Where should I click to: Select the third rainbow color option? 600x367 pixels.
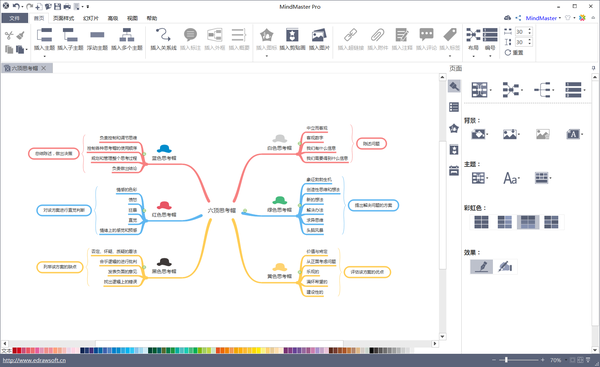[528, 222]
